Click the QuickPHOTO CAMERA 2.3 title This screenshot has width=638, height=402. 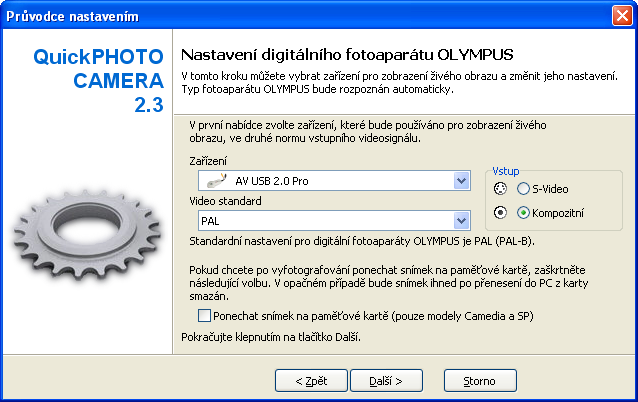point(98,81)
